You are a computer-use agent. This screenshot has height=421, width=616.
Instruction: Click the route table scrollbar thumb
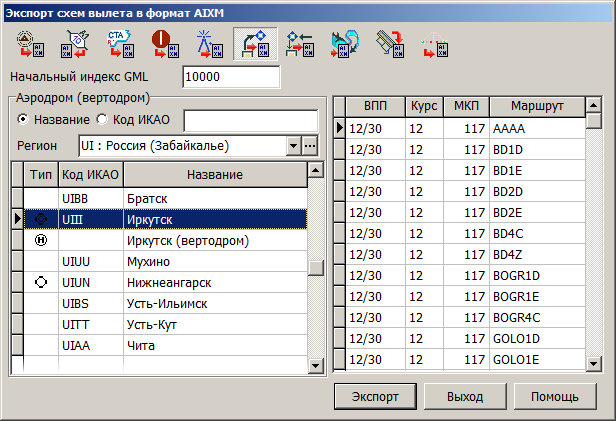point(594,121)
